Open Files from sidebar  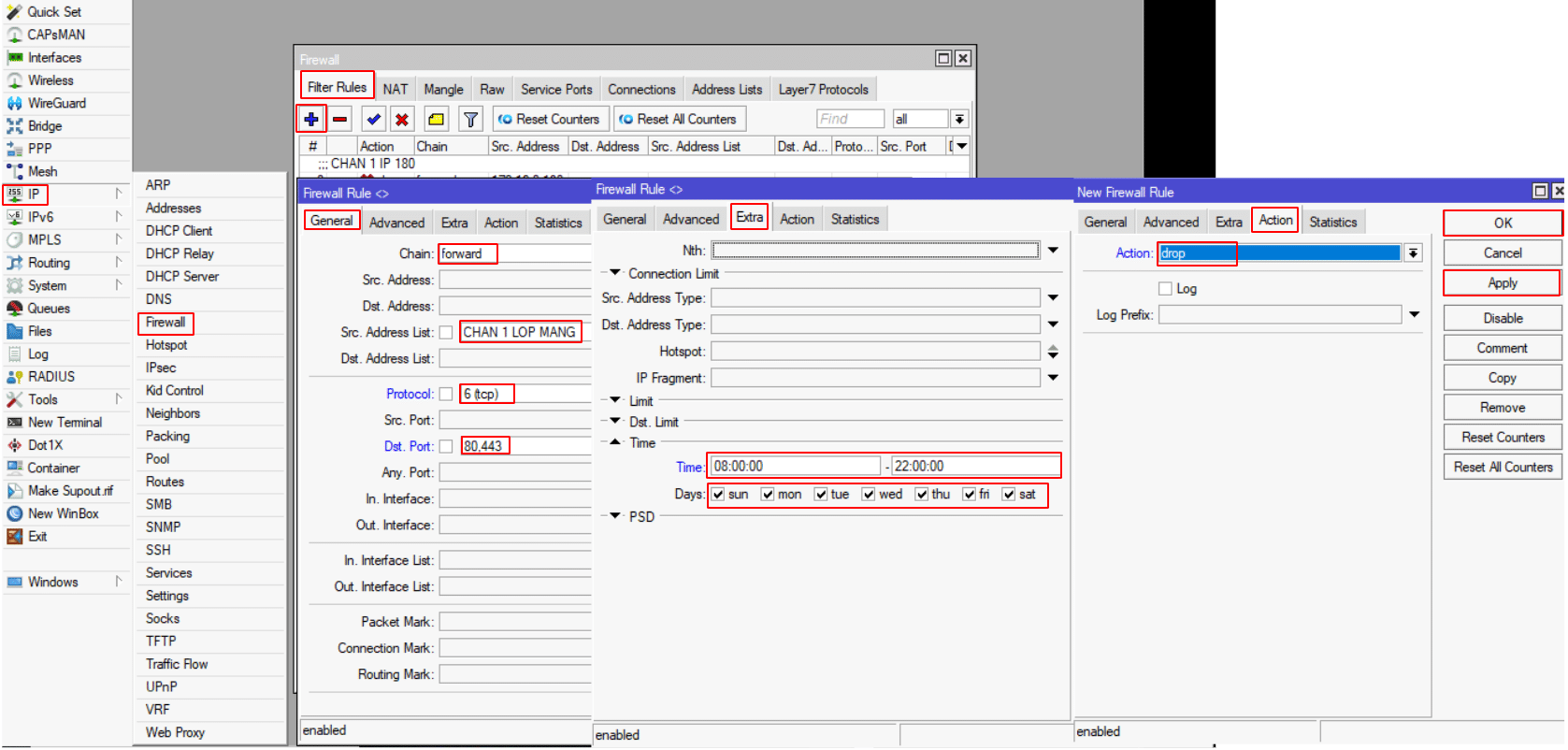click(39, 331)
